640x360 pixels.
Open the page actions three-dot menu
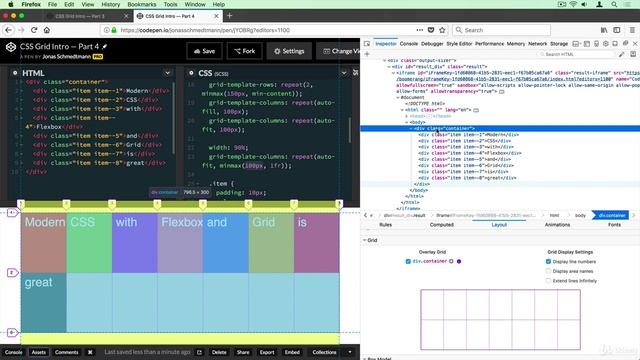[x=420, y=30]
